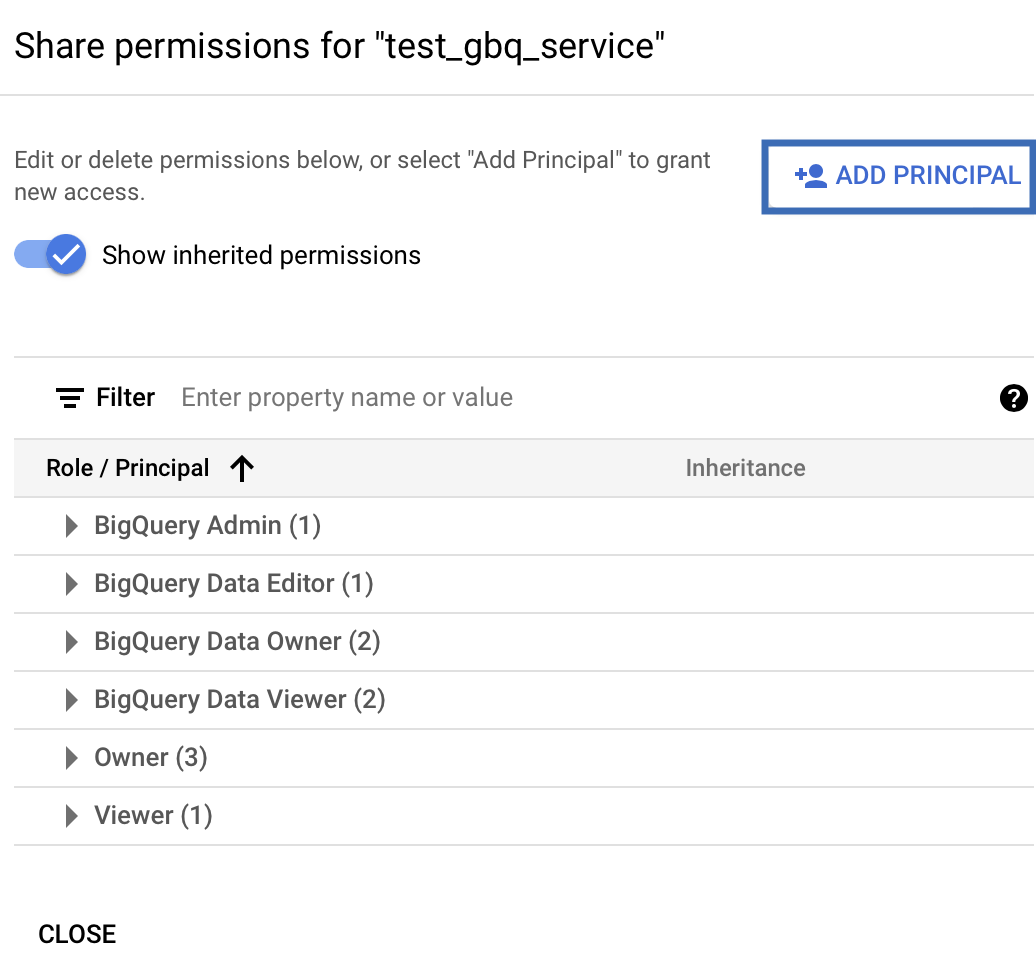Viewport: 1036px width, 972px height.
Task: Click the Inheritance column header
Action: click(x=745, y=468)
